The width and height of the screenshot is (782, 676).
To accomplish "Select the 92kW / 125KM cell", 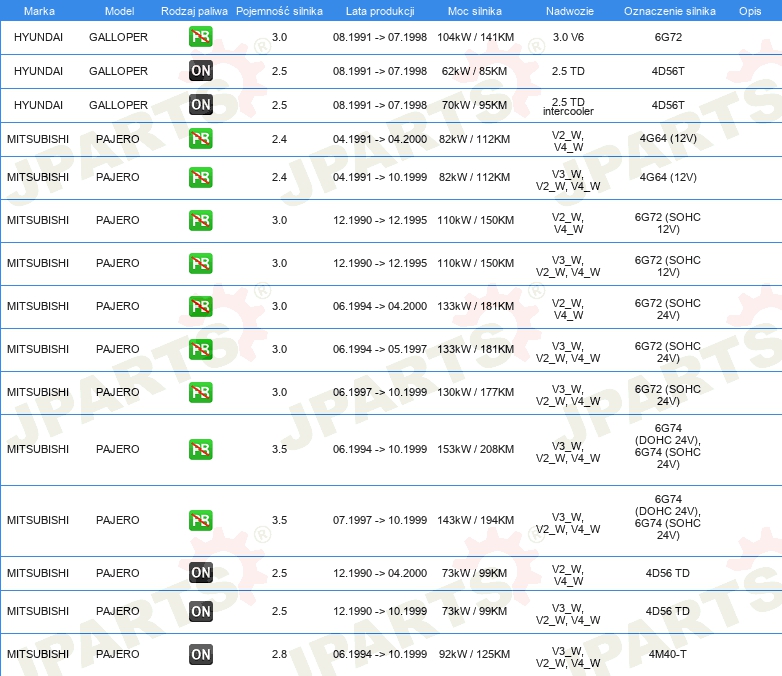I will [x=474, y=654].
